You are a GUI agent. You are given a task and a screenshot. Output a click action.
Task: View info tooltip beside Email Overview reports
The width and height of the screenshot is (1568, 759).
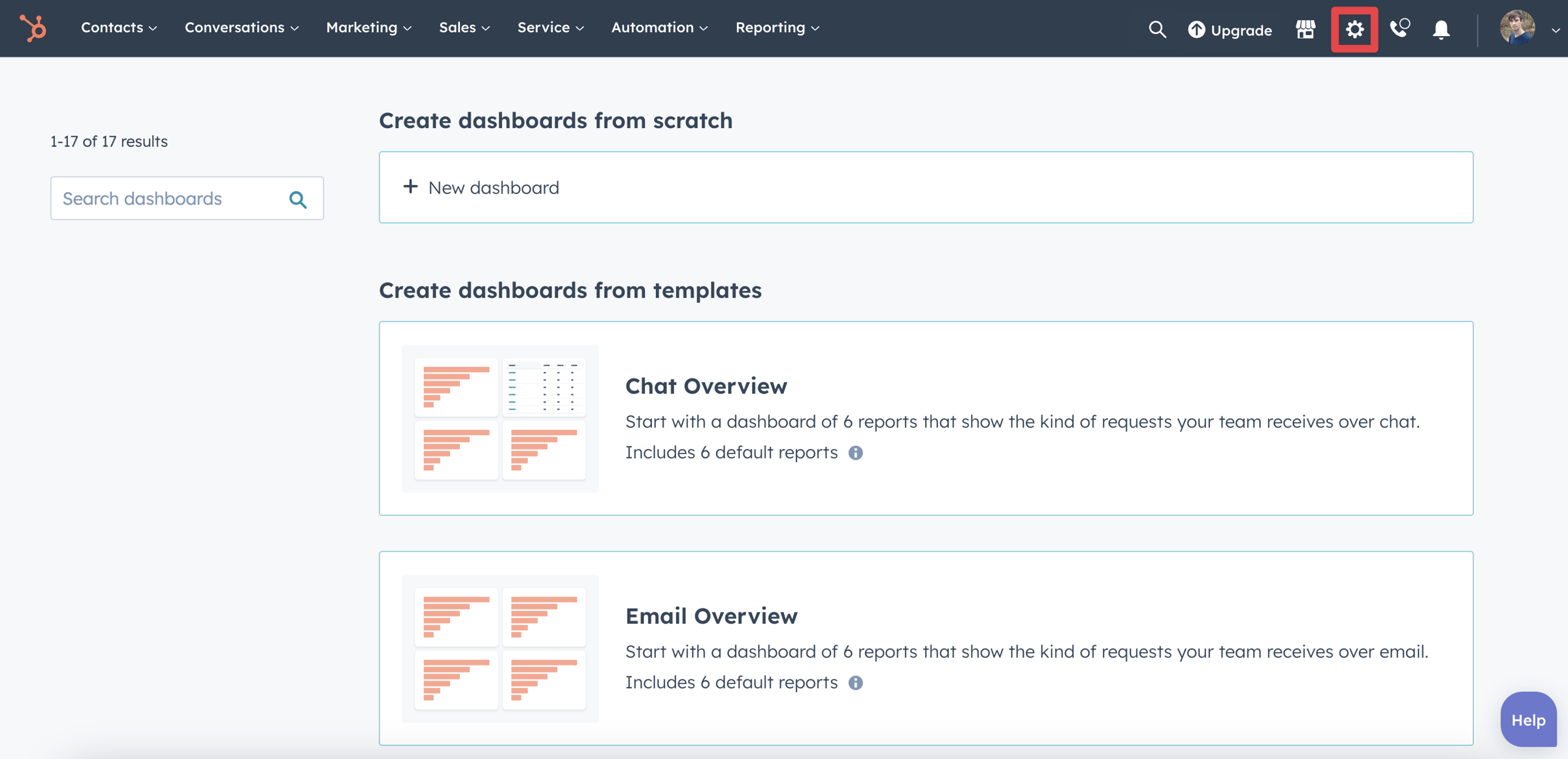(857, 682)
